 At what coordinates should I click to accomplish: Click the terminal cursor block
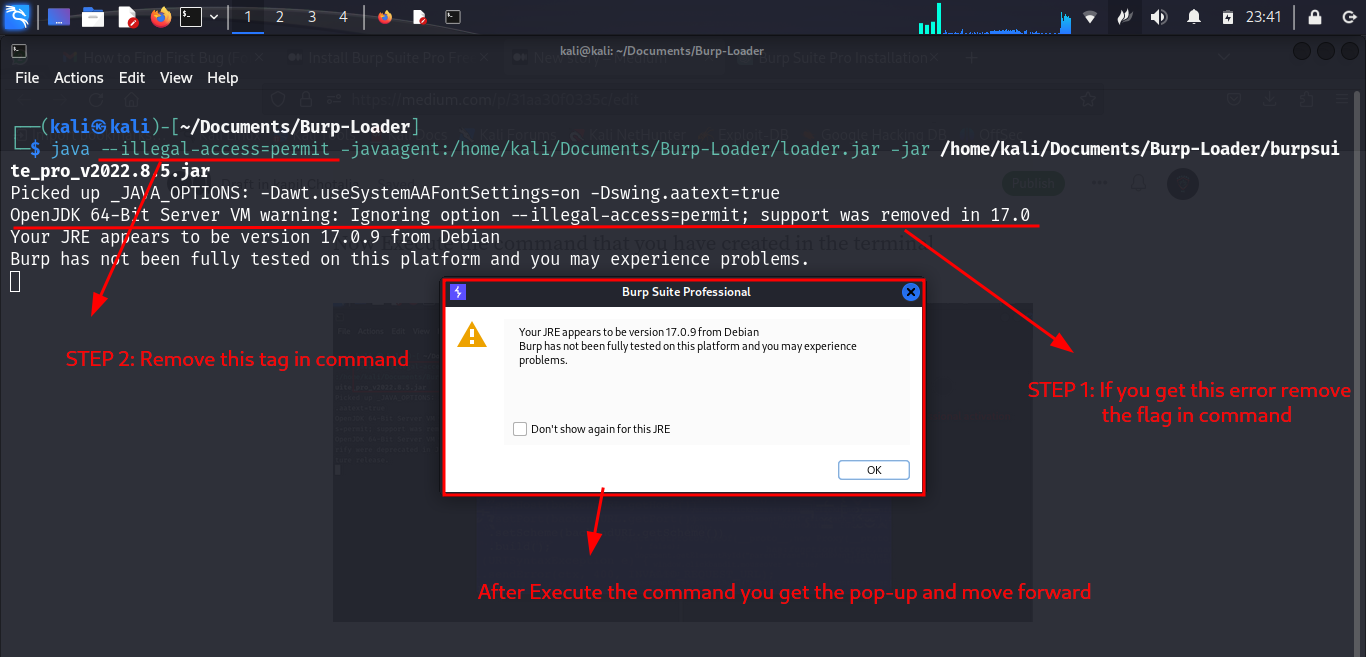[15, 281]
